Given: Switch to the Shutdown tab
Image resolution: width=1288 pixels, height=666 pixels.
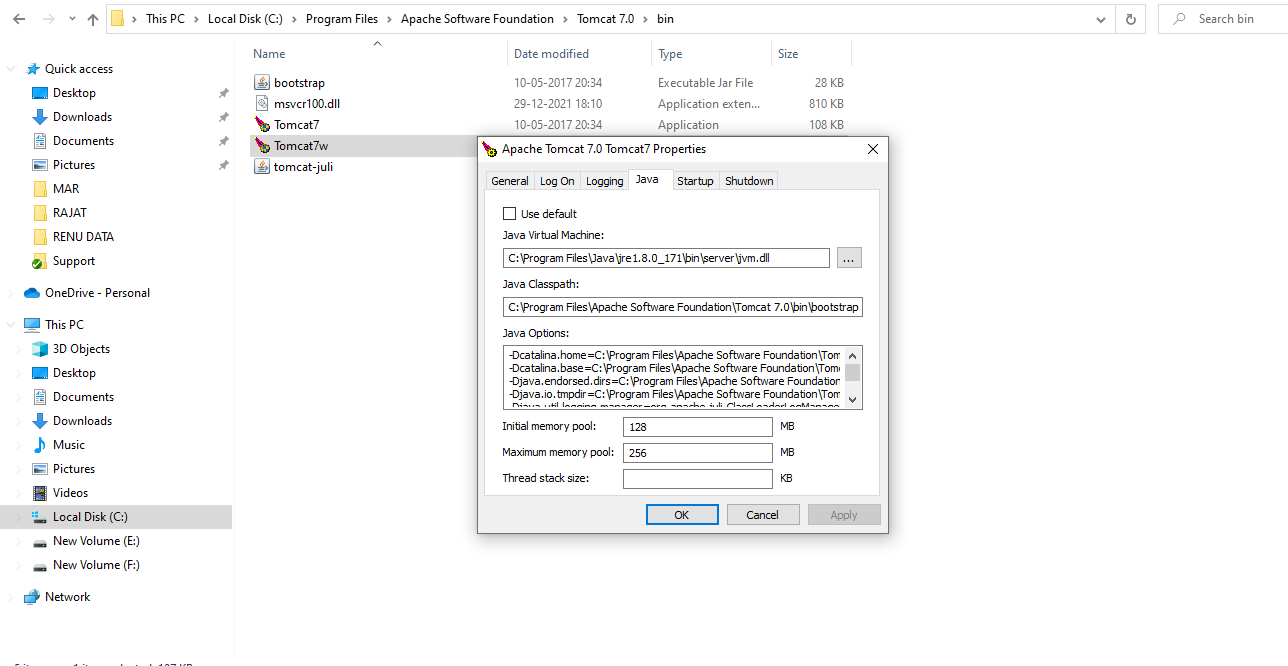Looking at the screenshot, I should (749, 181).
